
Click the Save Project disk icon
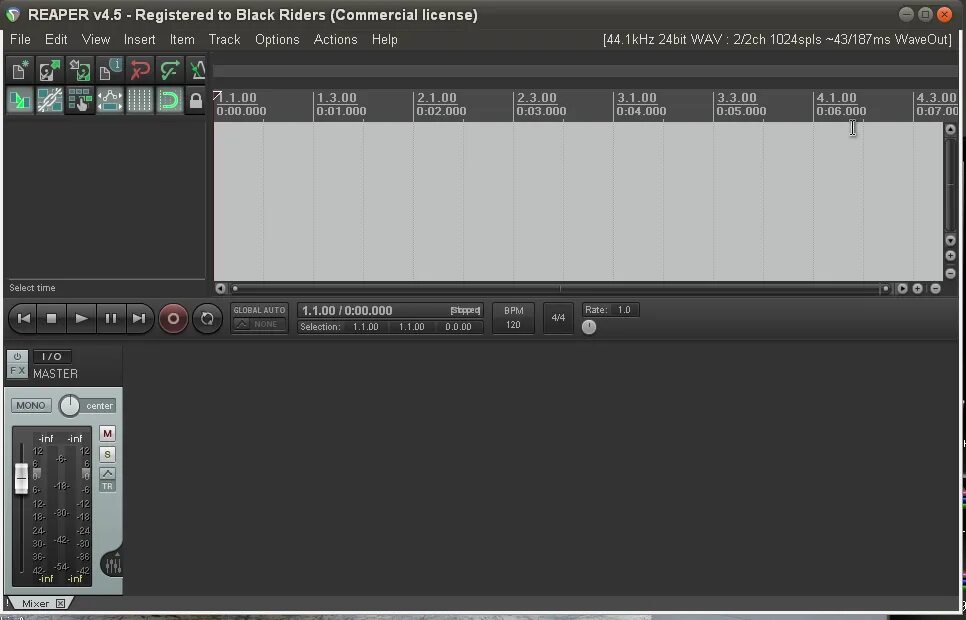click(80, 70)
